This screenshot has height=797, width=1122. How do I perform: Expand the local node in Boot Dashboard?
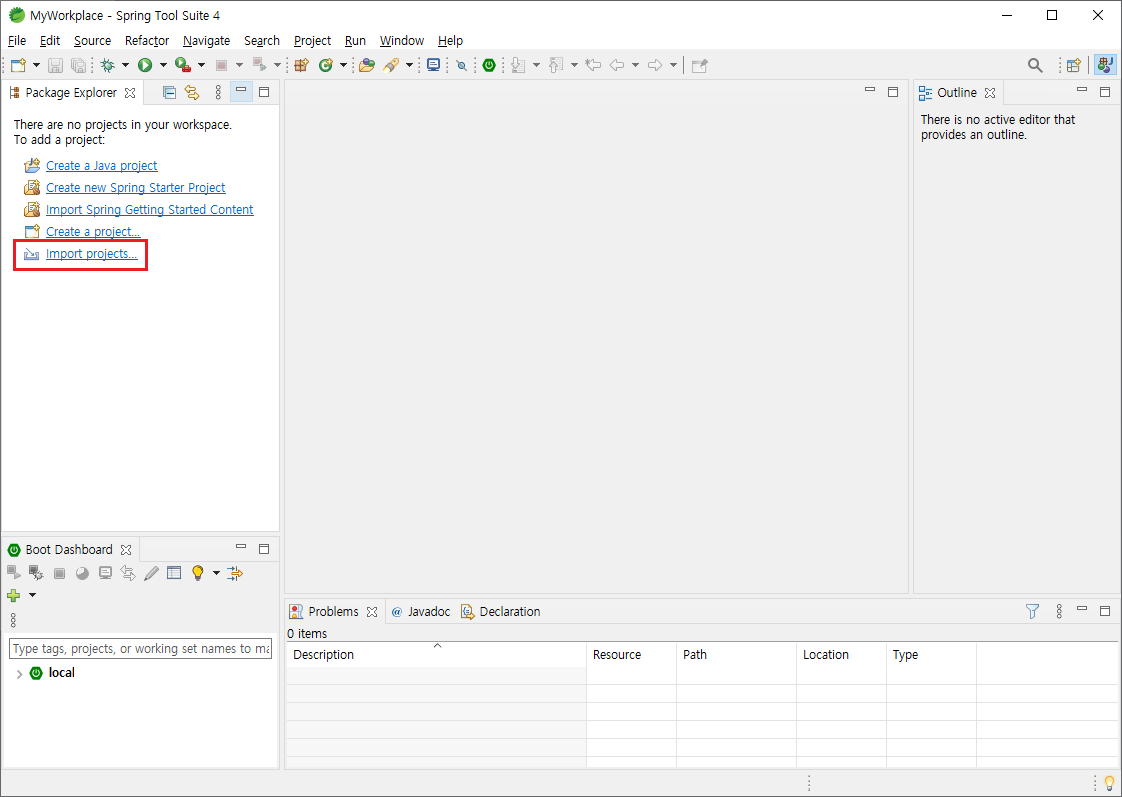coord(19,673)
